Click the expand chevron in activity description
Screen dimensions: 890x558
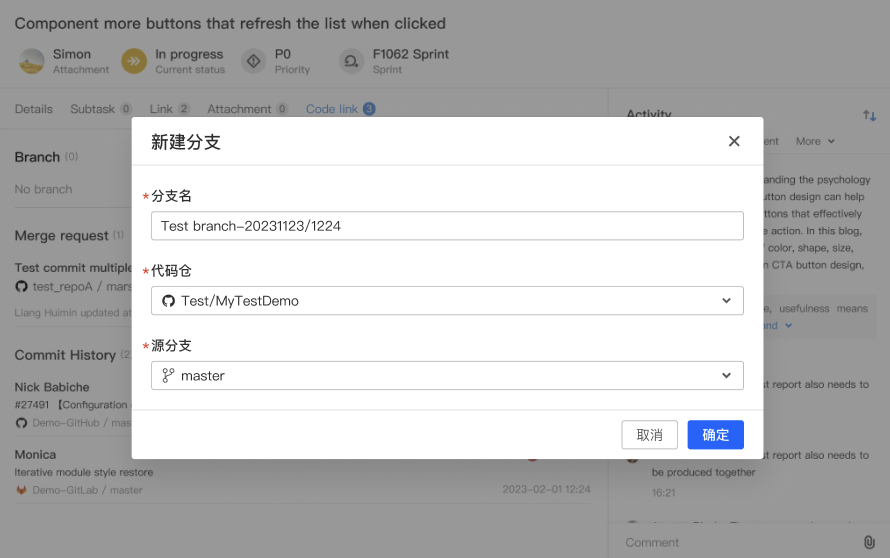coord(788,326)
